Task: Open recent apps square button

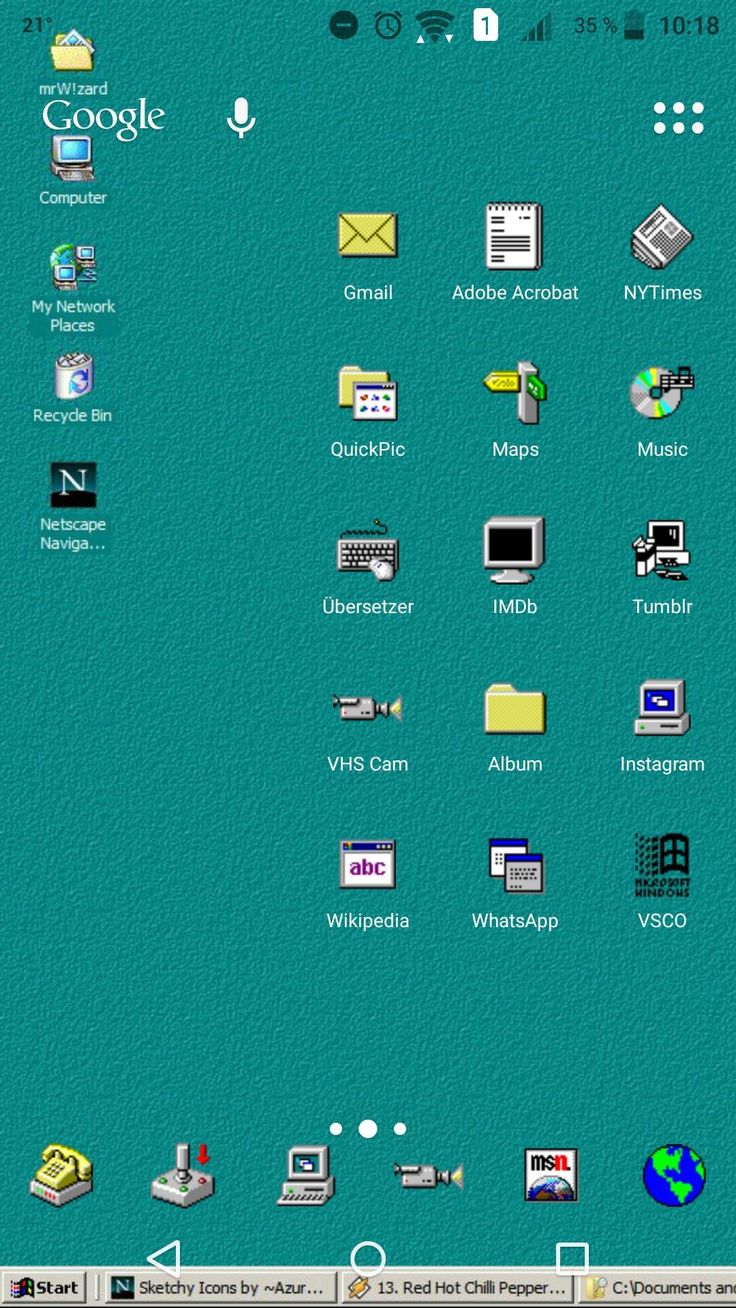Action: point(572,1259)
